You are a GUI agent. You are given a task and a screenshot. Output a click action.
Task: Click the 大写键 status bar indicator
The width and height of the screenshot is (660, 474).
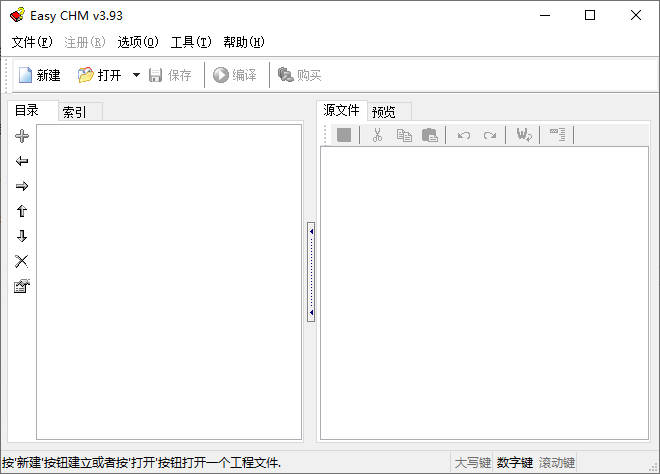473,463
